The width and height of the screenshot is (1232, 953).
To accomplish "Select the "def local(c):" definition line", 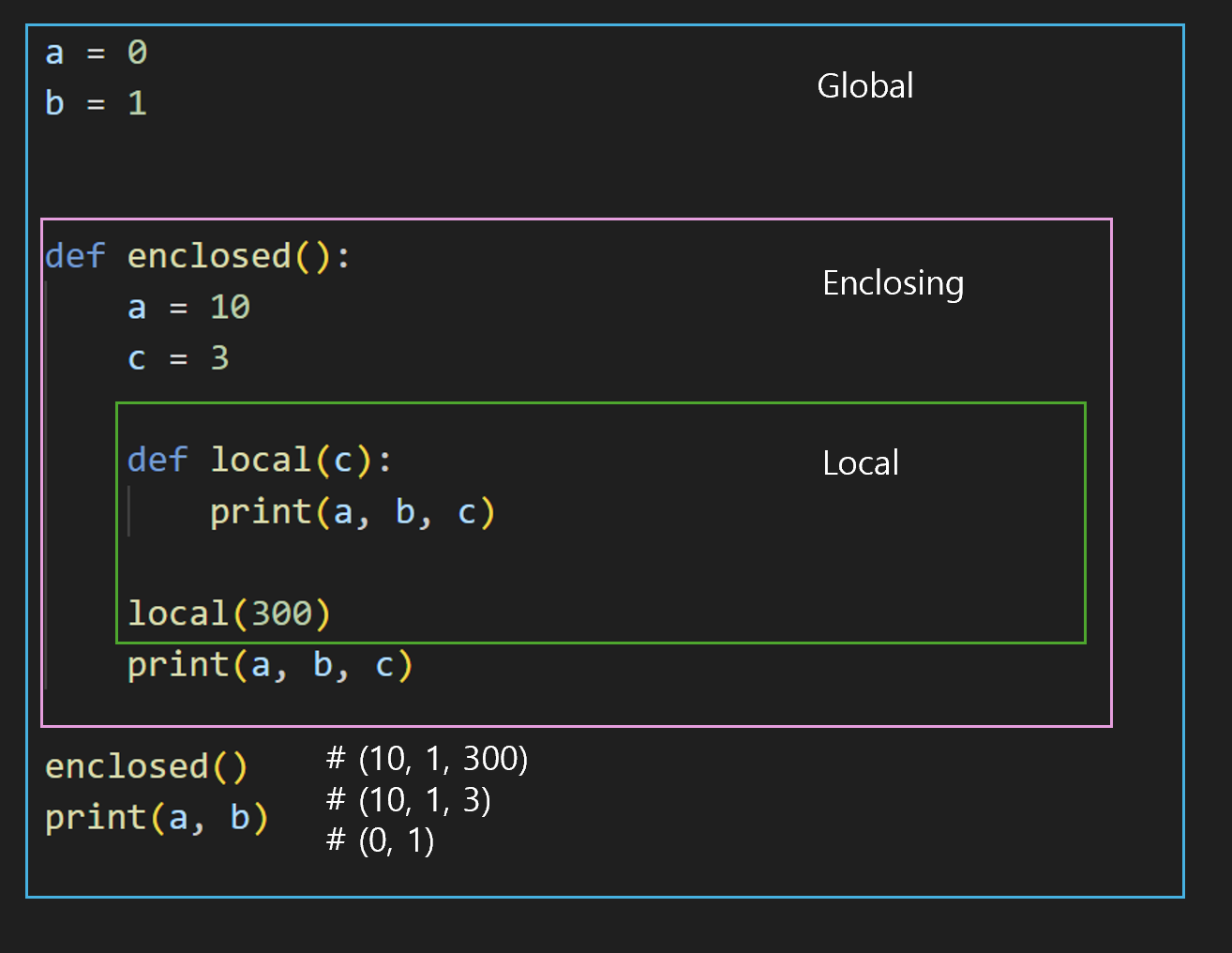I will pos(260,460).
